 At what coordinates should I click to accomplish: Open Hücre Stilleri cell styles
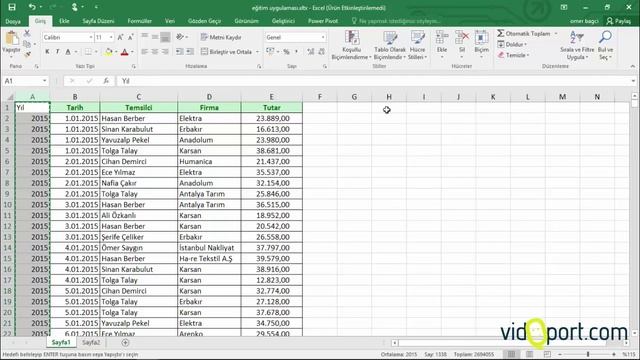[x=418, y=45]
